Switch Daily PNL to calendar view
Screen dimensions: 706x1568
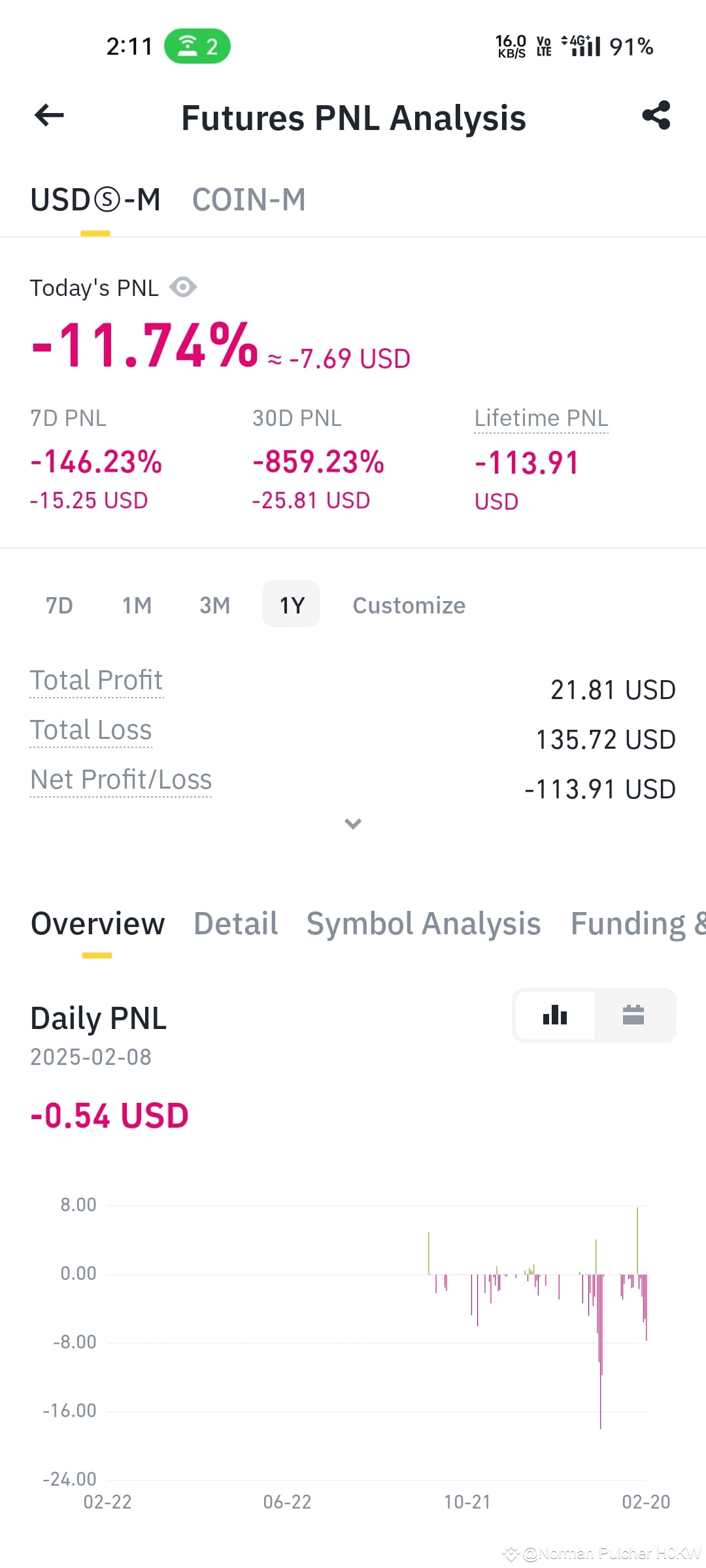(633, 1015)
